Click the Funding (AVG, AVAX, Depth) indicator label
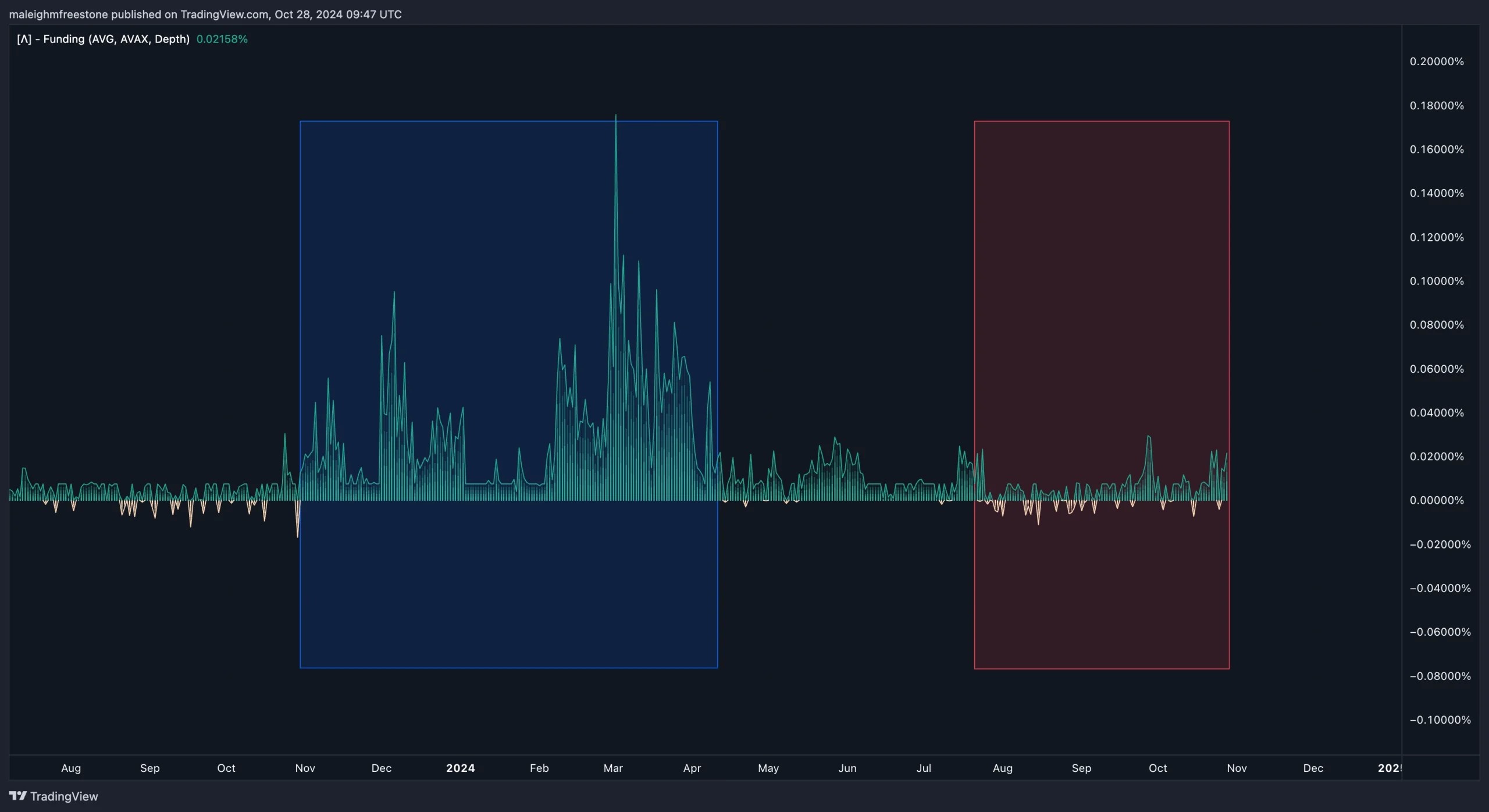The height and width of the screenshot is (812, 1489). 116,39
